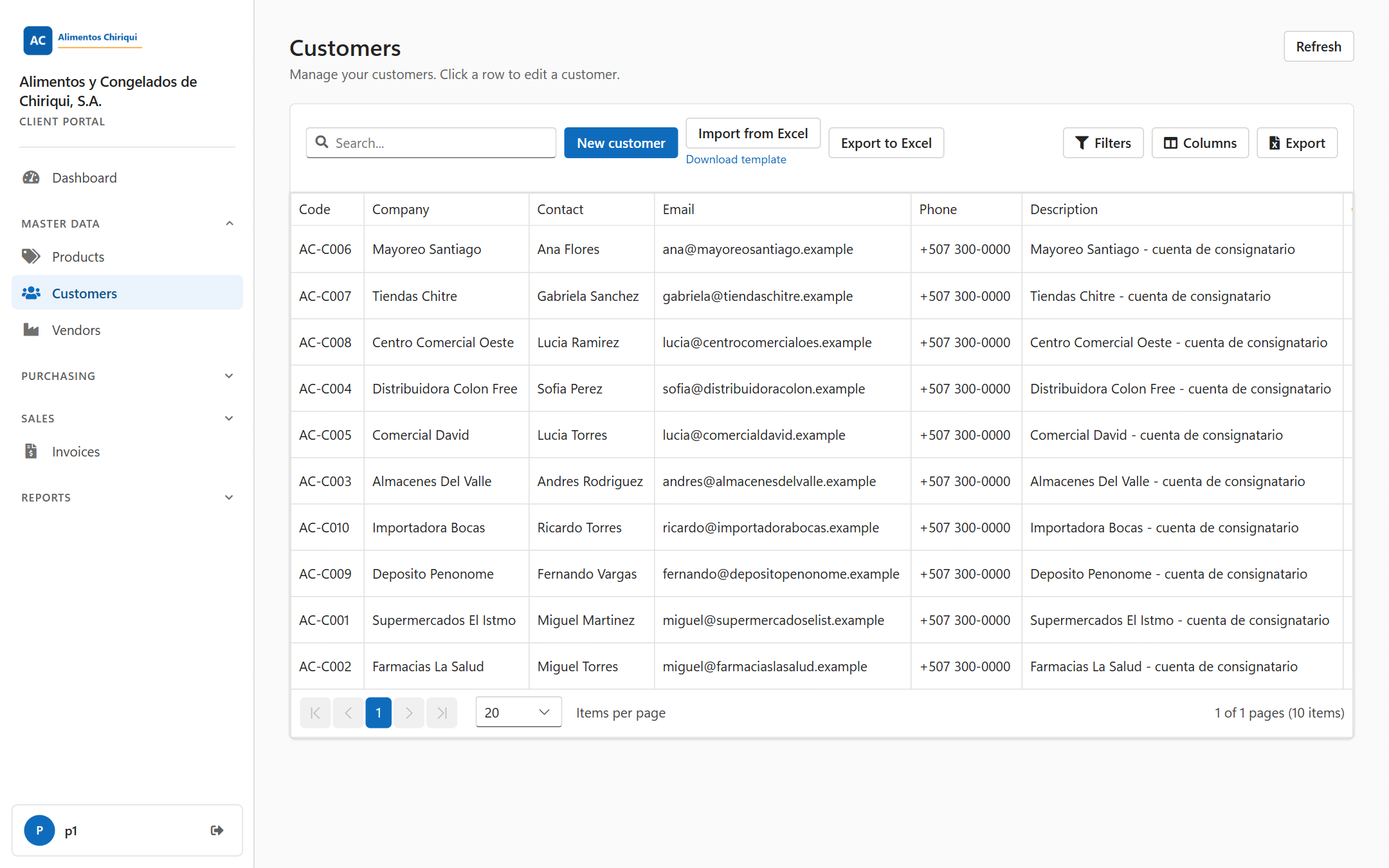Expand the Sales section chevron
The width and height of the screenshot is (1389, 868).
[229, 418]
